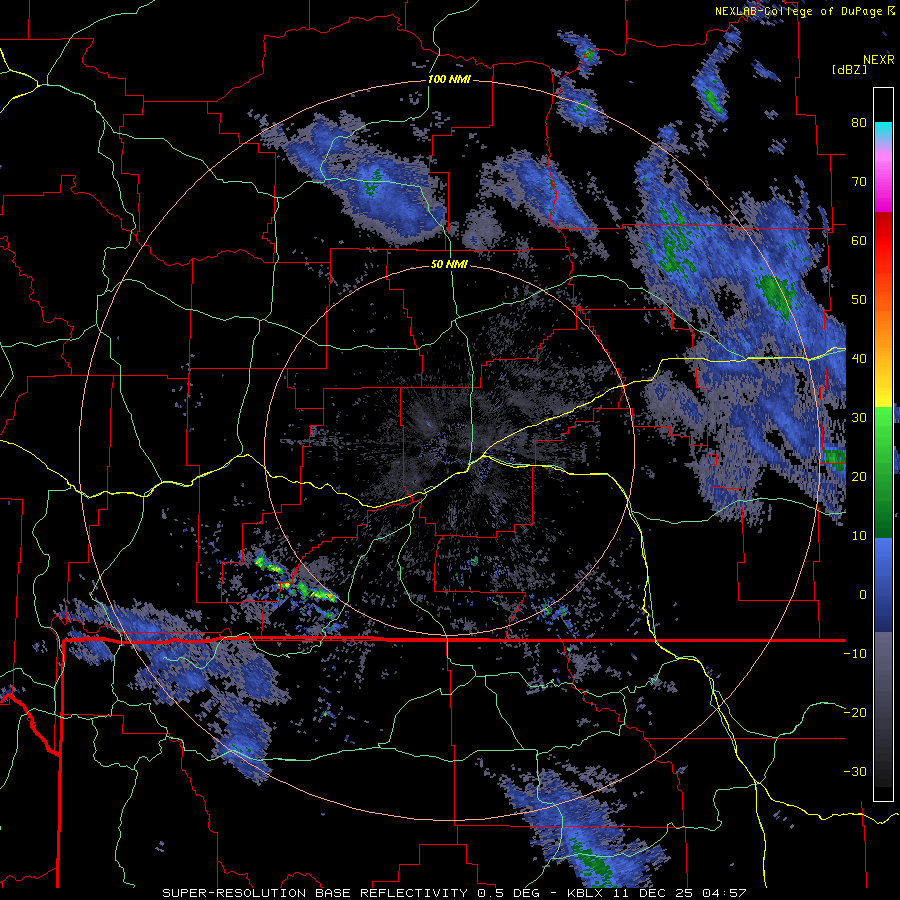900x900 pixels.
Task: Click the KBLX station ID in the caption
Action: (584, 893)
